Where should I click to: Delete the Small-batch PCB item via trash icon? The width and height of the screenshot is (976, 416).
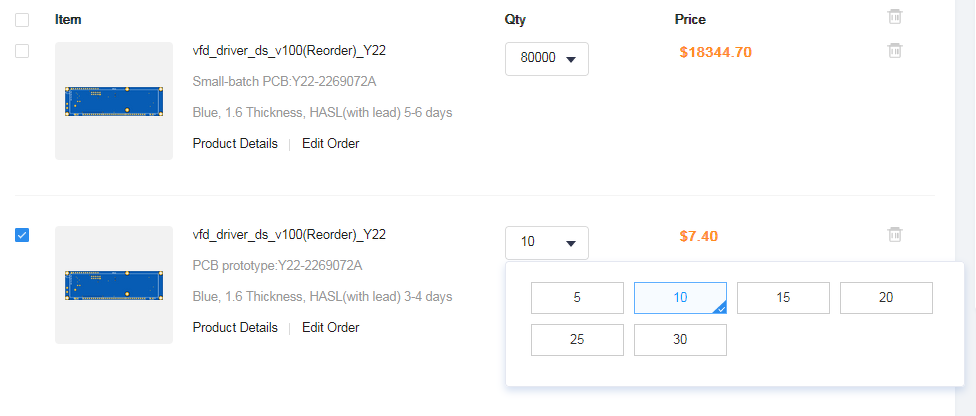[x=894, y=50]
